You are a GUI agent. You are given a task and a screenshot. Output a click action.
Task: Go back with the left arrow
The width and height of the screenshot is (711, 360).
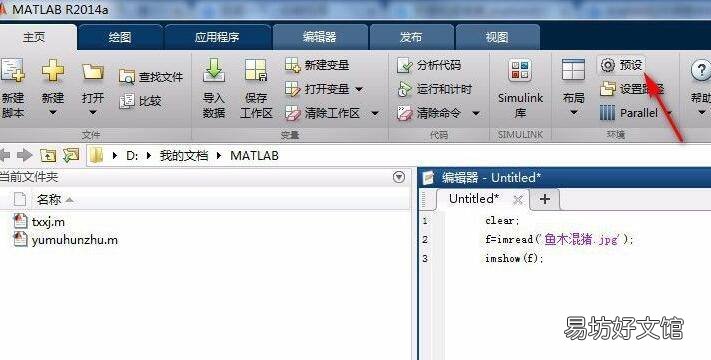pyautogui.click(x=5, y=156)
